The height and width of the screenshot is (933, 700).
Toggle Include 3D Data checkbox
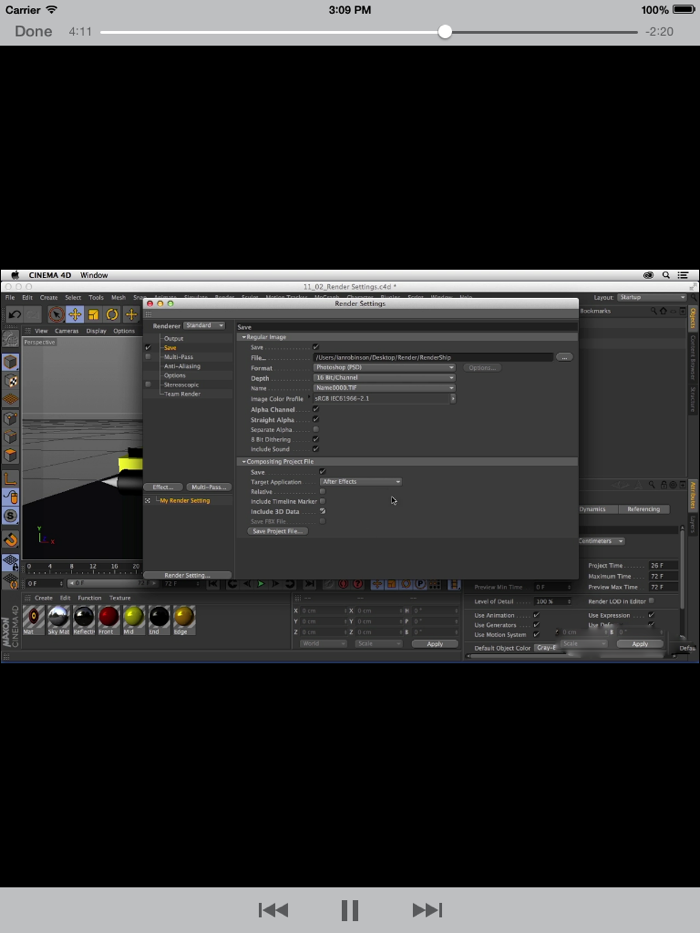coord(322,511)
